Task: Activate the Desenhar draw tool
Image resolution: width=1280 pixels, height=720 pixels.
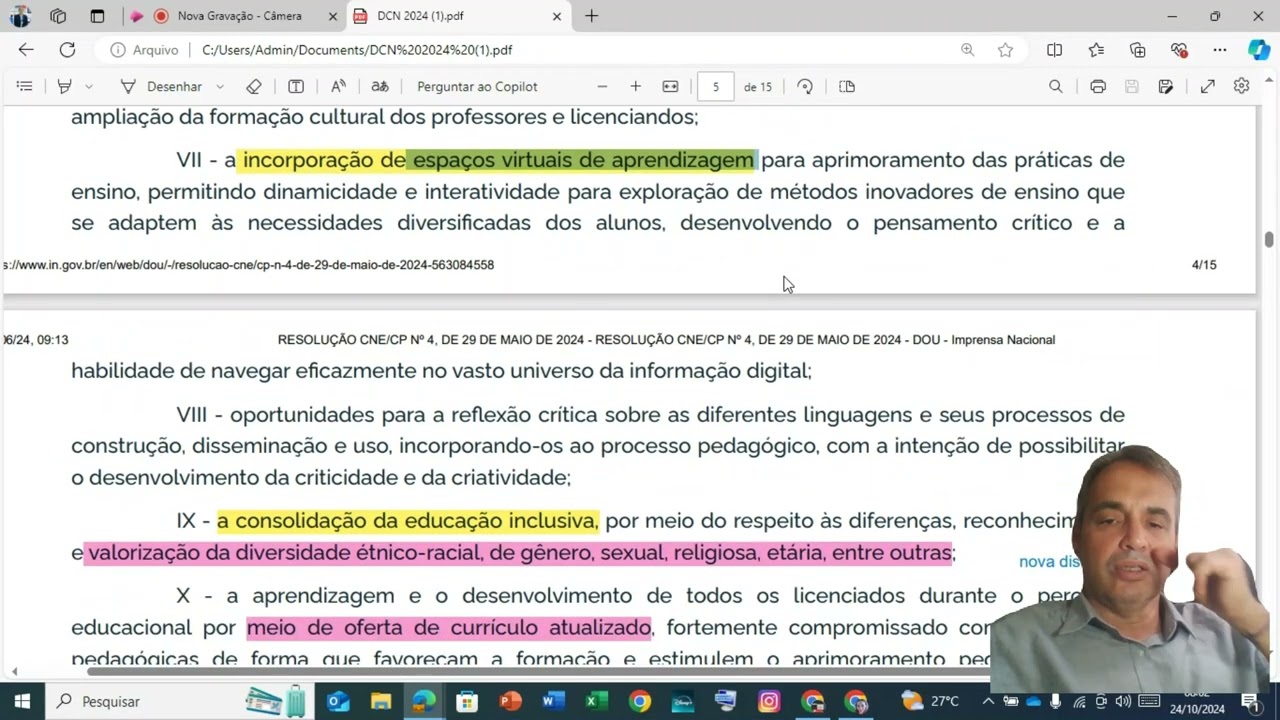Action: pyautogui.click(x=161, y=87)
